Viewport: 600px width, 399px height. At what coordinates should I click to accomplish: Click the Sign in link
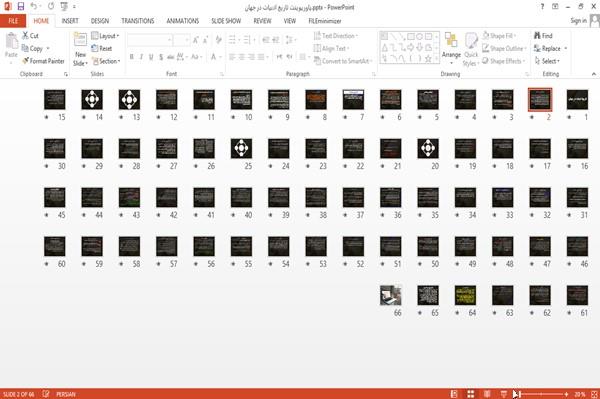[x=578, y=21]
